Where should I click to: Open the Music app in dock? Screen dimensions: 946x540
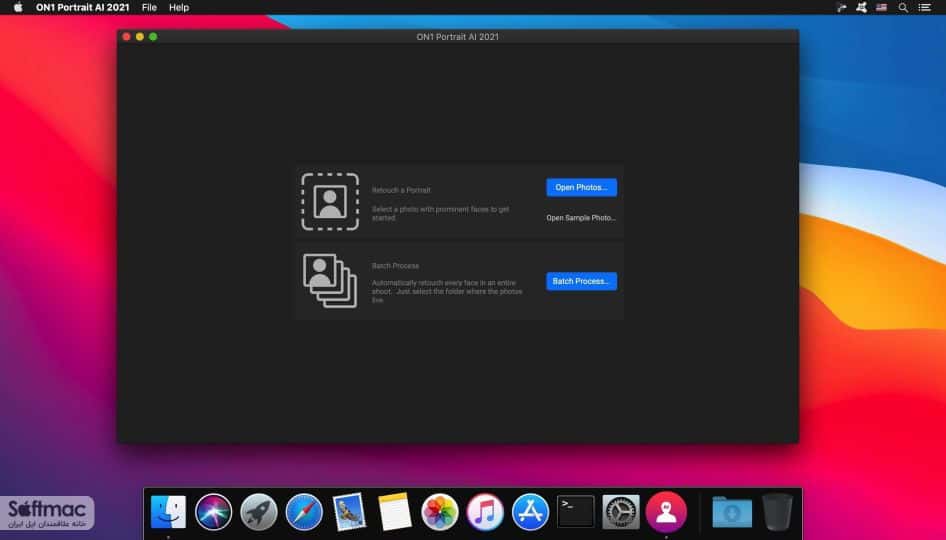pos(485,512)
